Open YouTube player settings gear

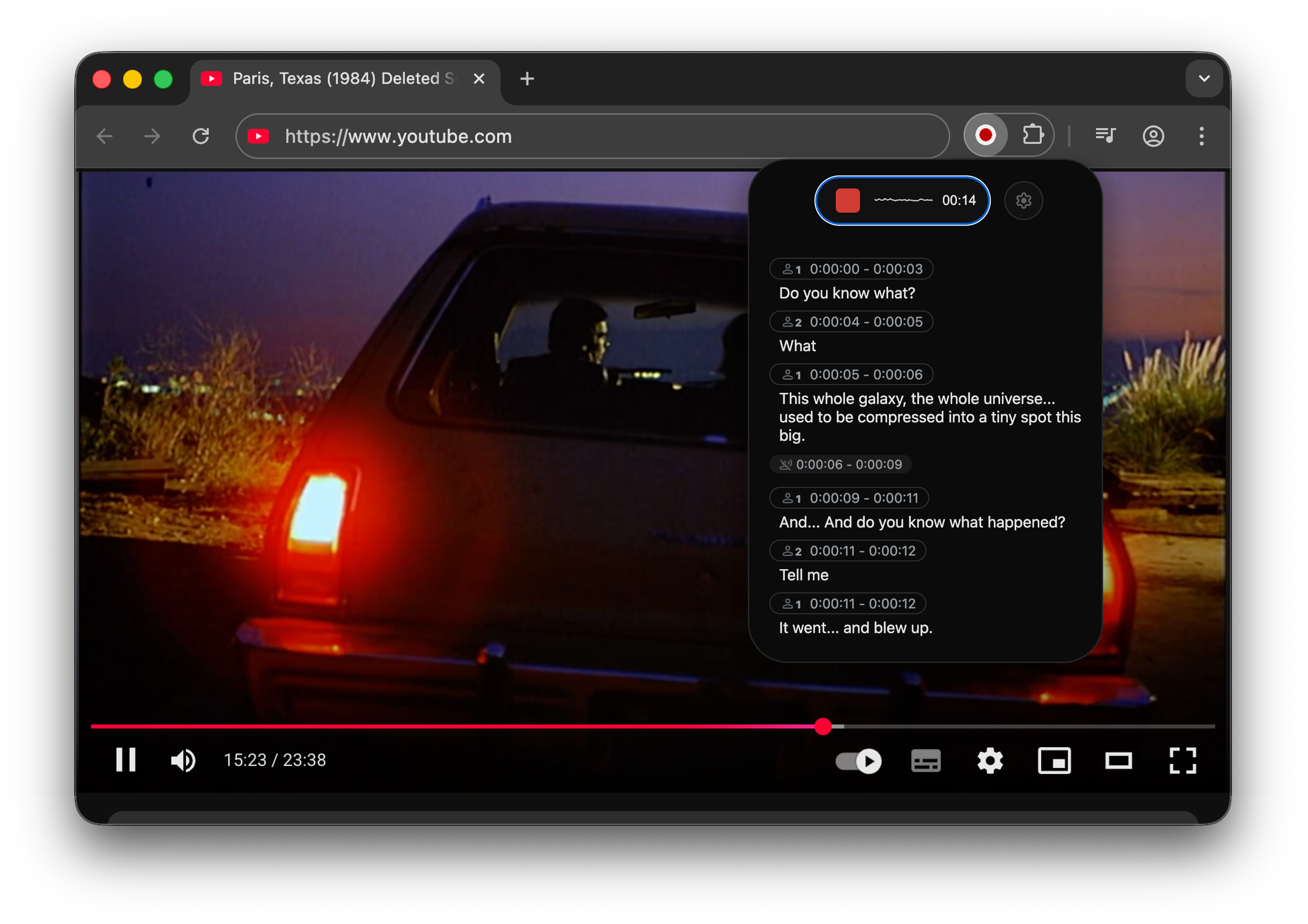pyautogui.click(x=989, y=761)
